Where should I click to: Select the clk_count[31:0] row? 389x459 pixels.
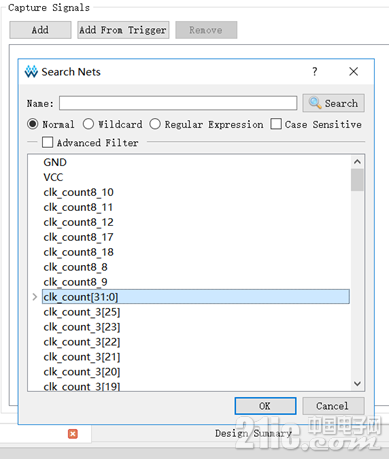tap(196, 297)
